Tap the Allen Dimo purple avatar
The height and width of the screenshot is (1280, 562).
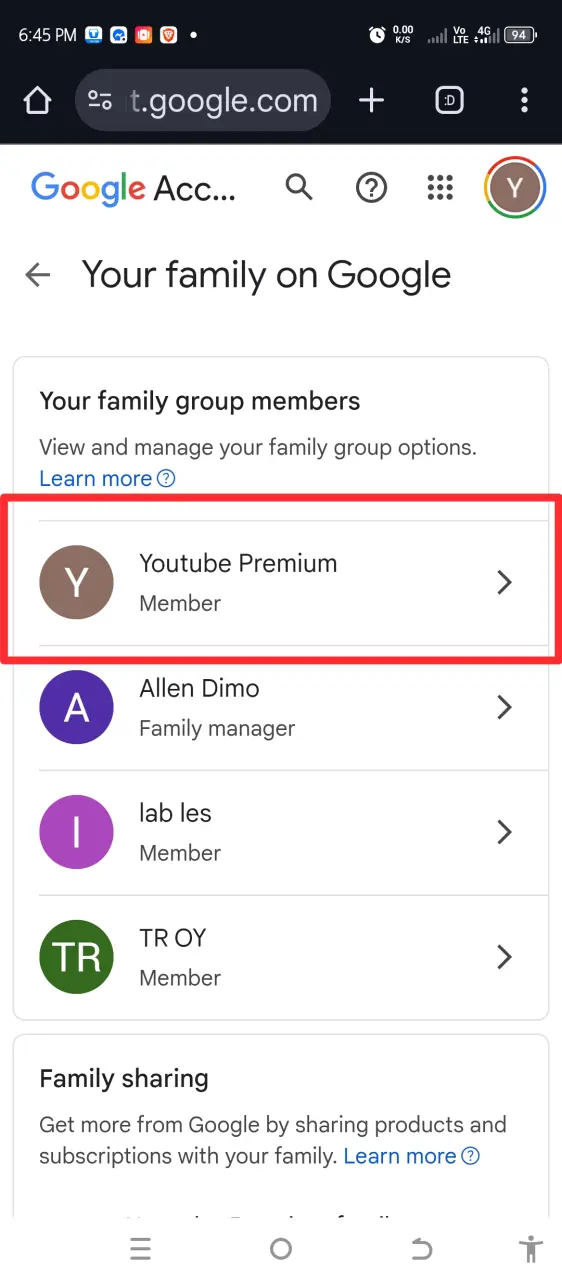point(76,708)
